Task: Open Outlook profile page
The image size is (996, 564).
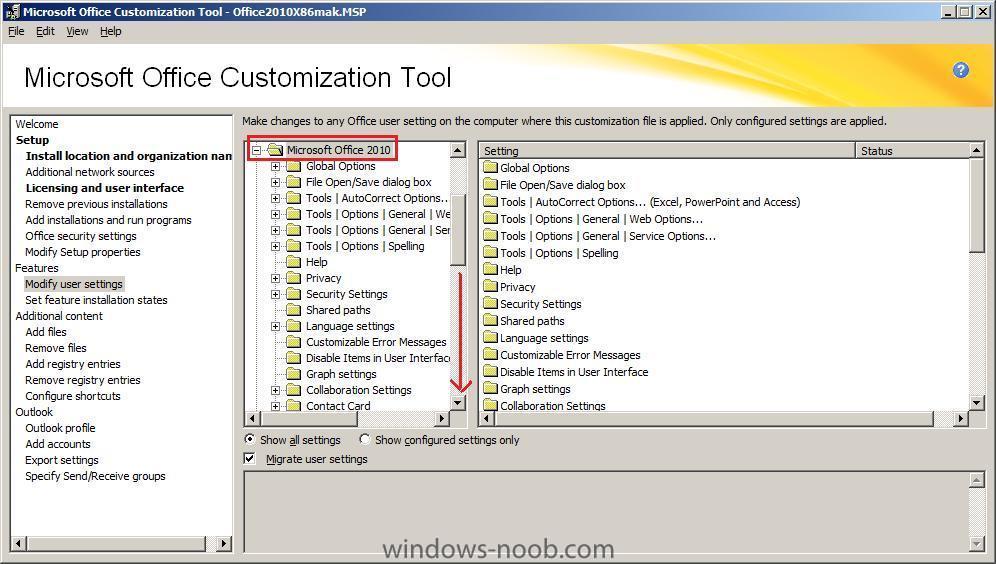Action: click(x=60, y=428)
